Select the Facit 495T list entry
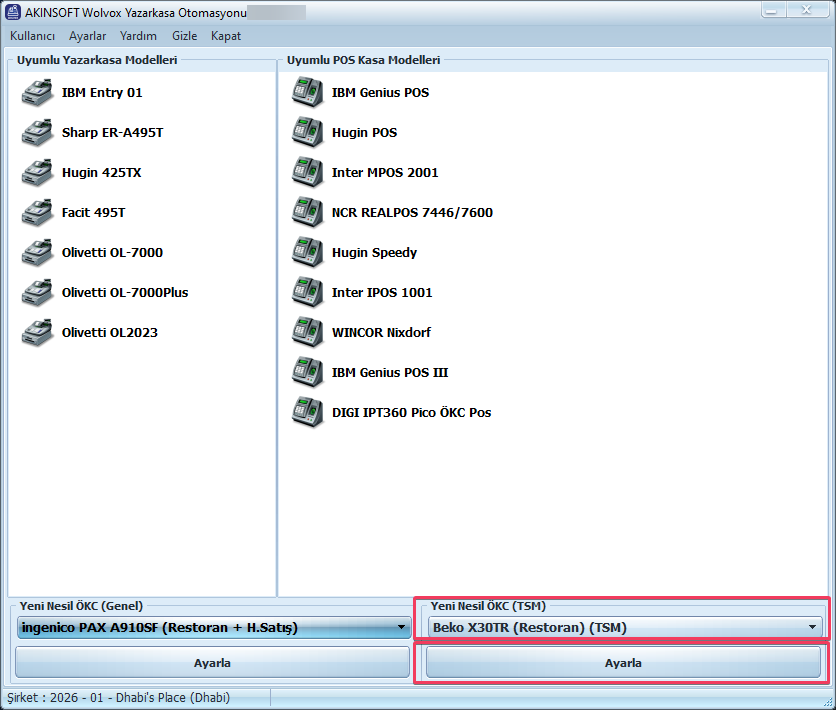 tap(93, 212)
